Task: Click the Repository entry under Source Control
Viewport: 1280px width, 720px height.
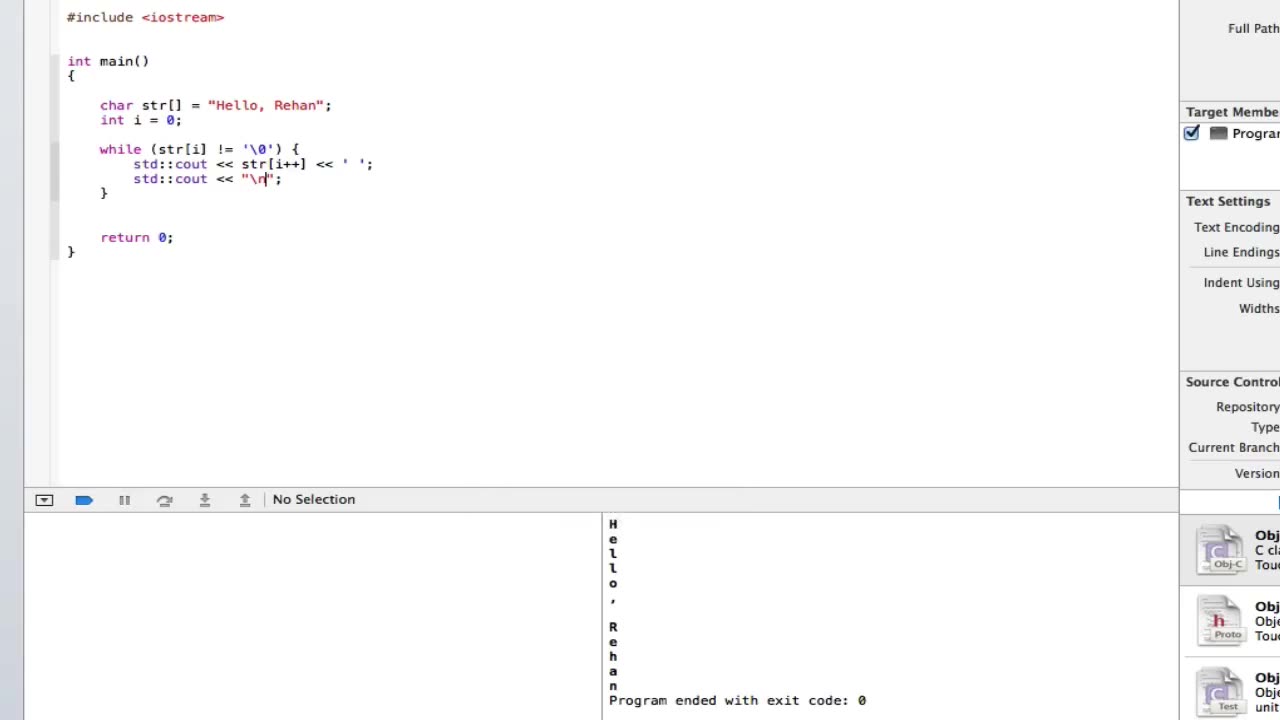Action: pos(1247,406)
